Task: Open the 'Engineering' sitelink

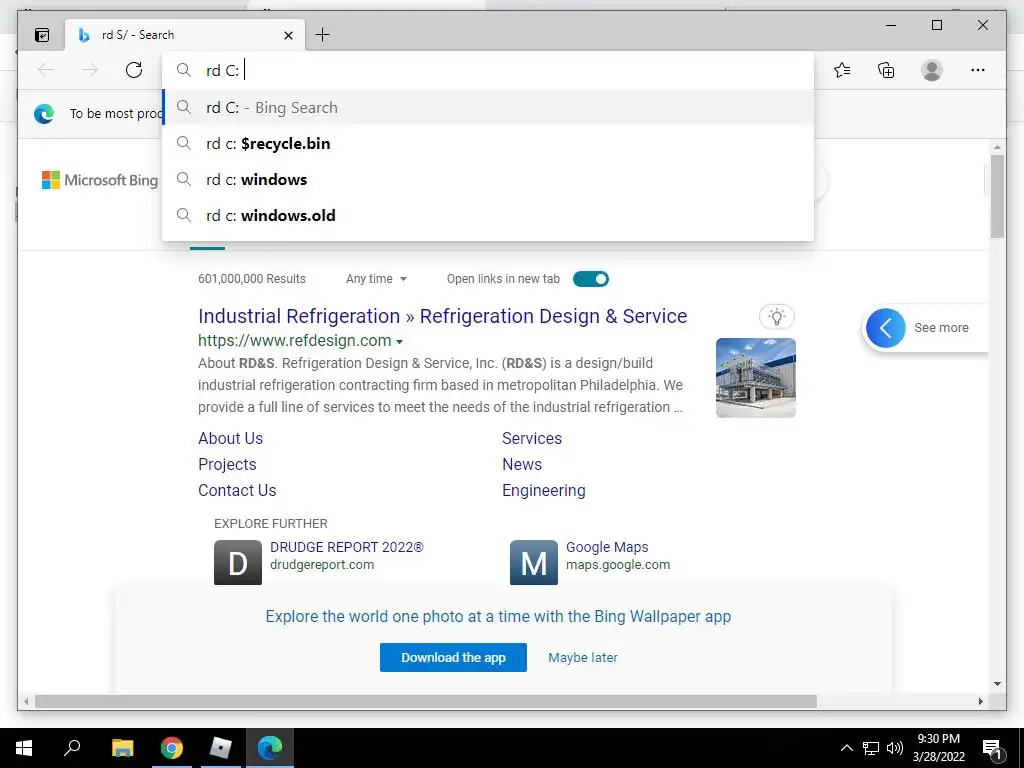Action: point(543,490)
